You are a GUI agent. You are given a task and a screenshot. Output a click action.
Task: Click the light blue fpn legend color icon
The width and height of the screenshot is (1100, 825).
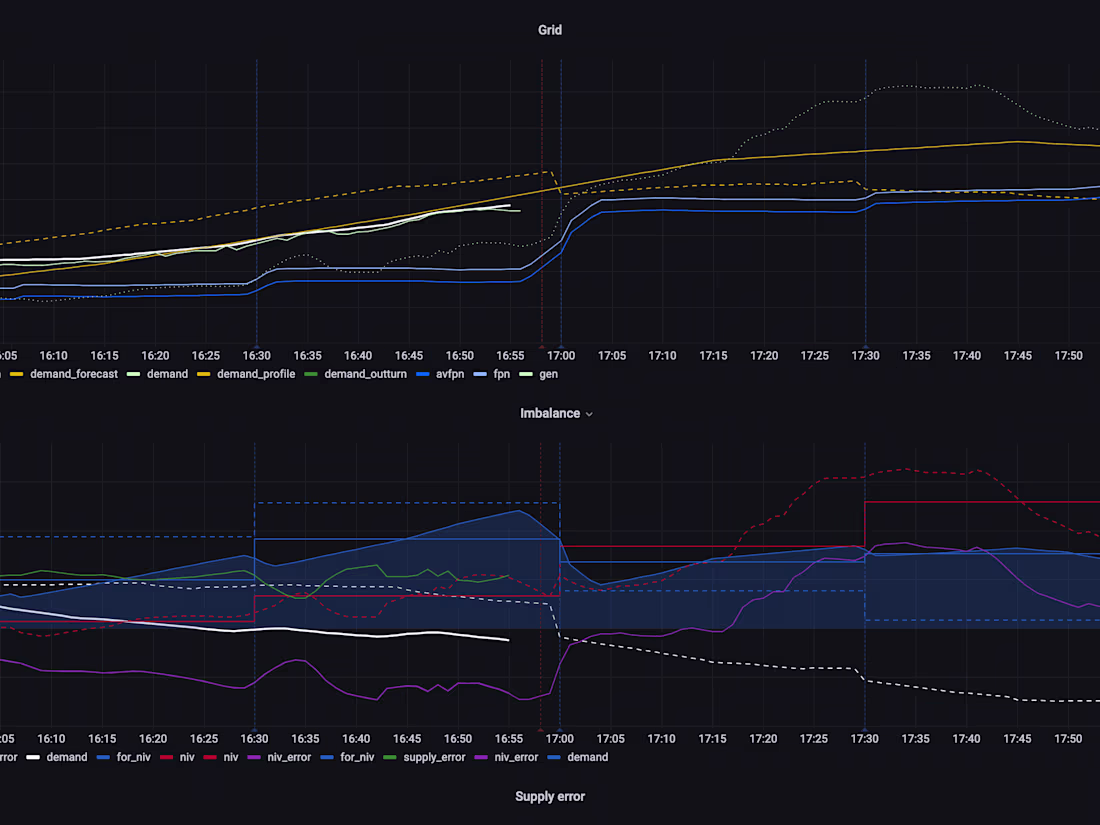click(x=480, y=373)
